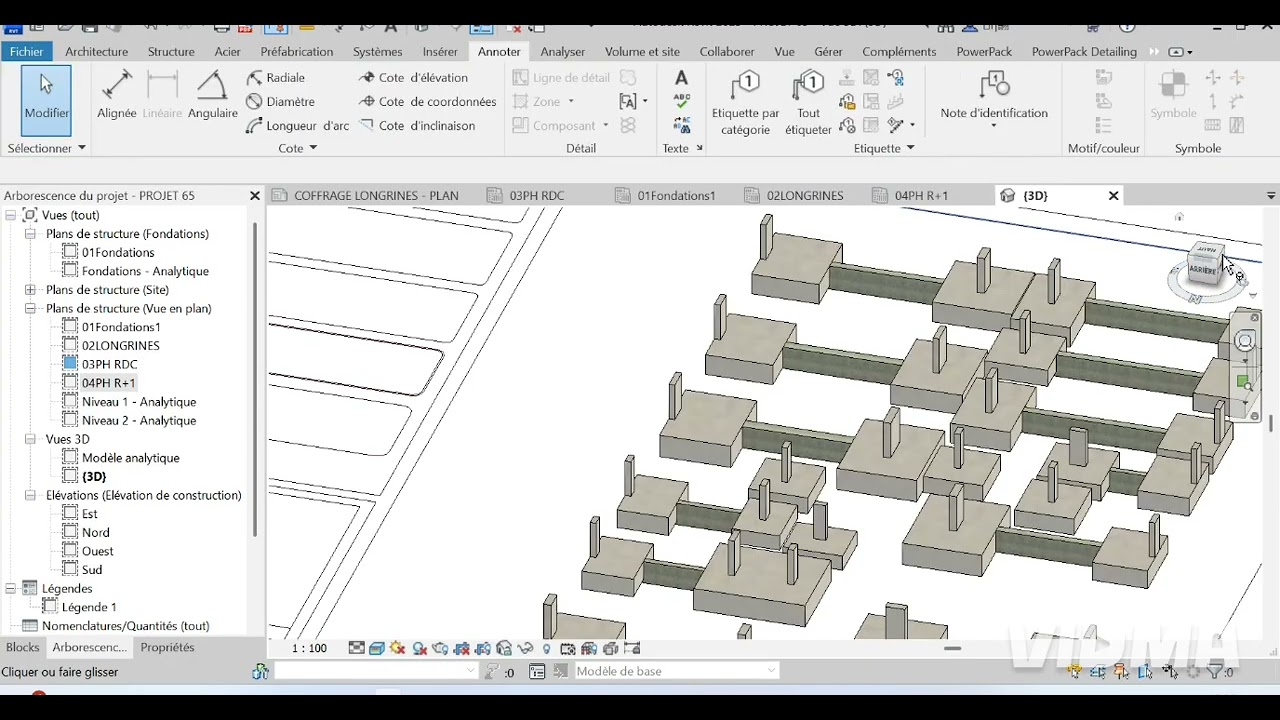Activate the Longueur d'arc dimension tool
Image resolution: width=1280 pixels, height=720 pixels.
pyautogui.click(x=298, y=125)
